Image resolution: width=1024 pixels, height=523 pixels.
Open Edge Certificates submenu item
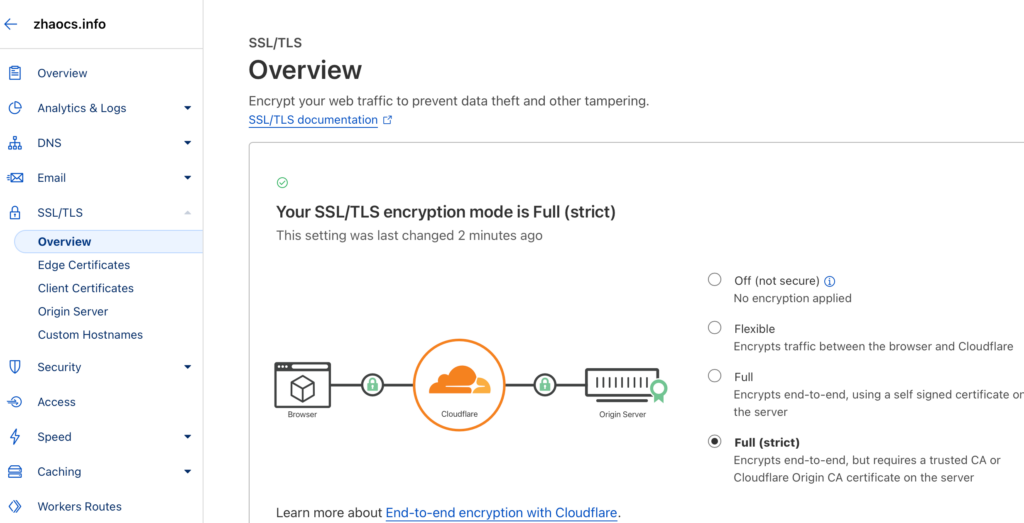coord(84,265)
